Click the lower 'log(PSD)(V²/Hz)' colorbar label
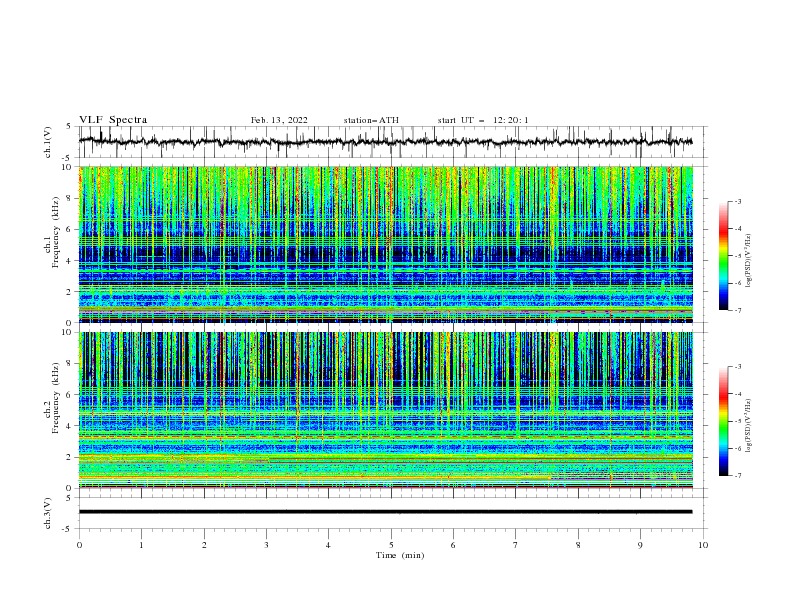Screen dimensions: 792x612 748,426
